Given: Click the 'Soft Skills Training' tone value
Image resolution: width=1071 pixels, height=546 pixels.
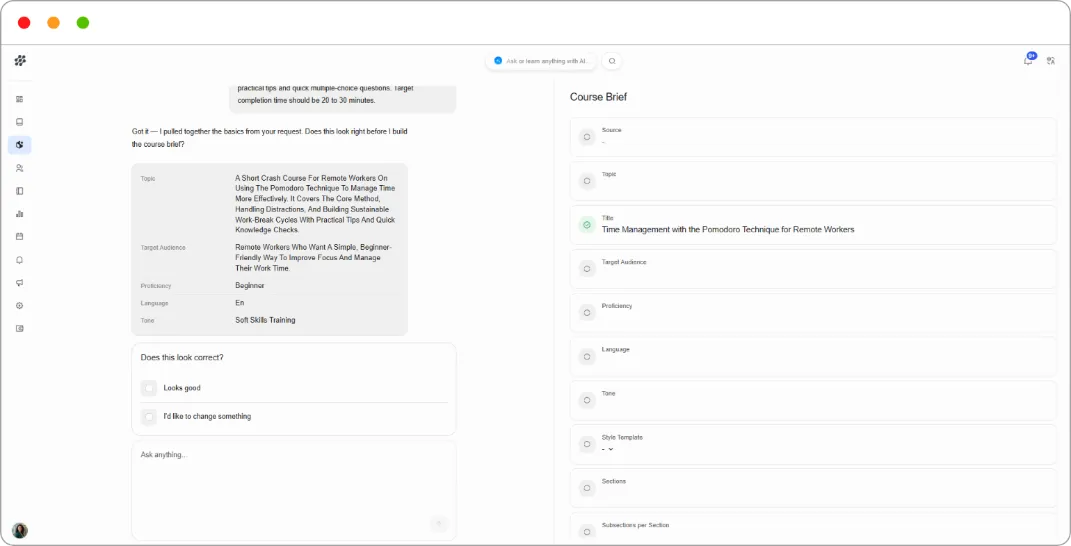Looking at the screenshot, I should 265,320.
